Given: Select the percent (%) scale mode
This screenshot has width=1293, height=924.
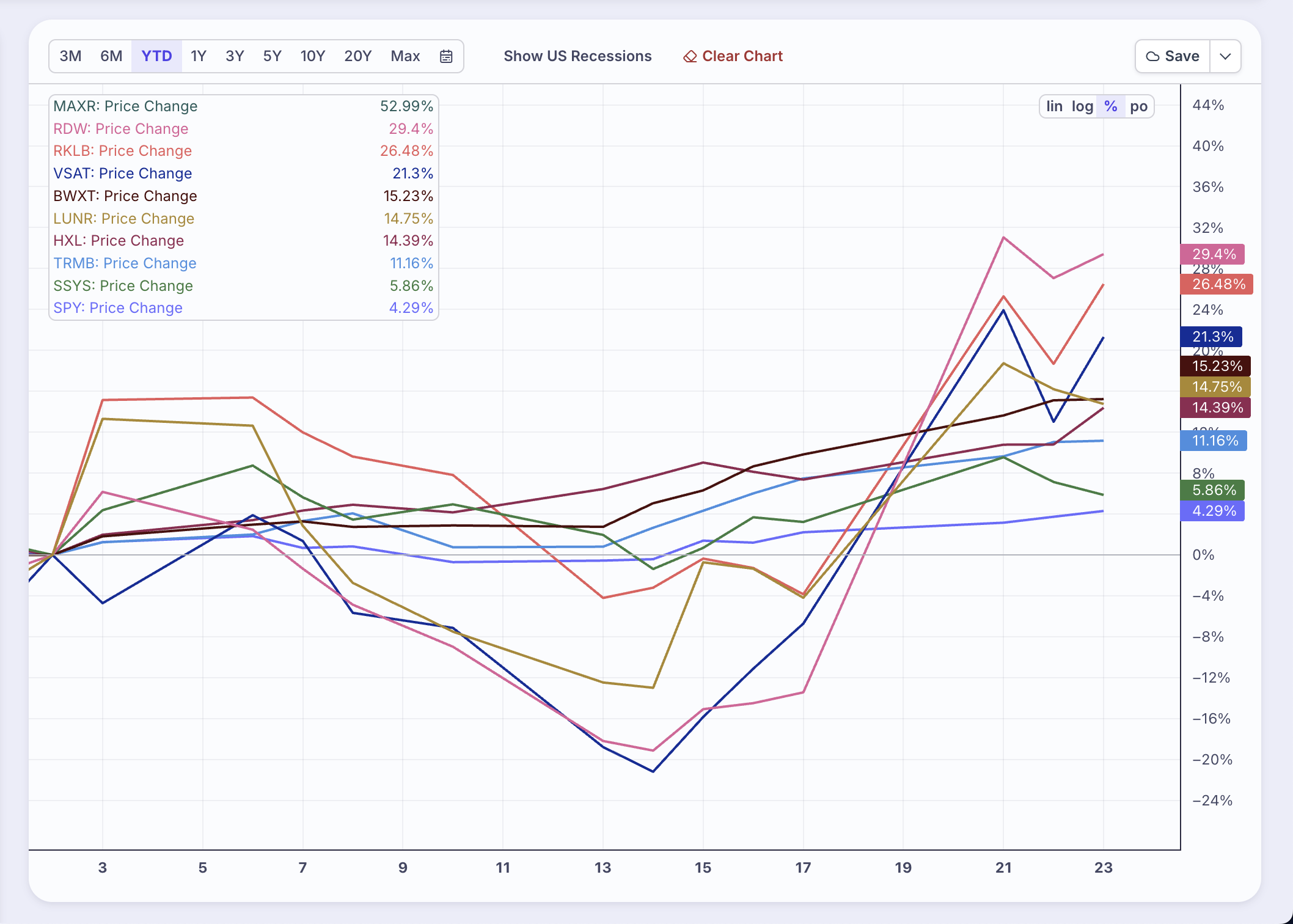Looking at the screenshot, I should tap(1111, 106).
